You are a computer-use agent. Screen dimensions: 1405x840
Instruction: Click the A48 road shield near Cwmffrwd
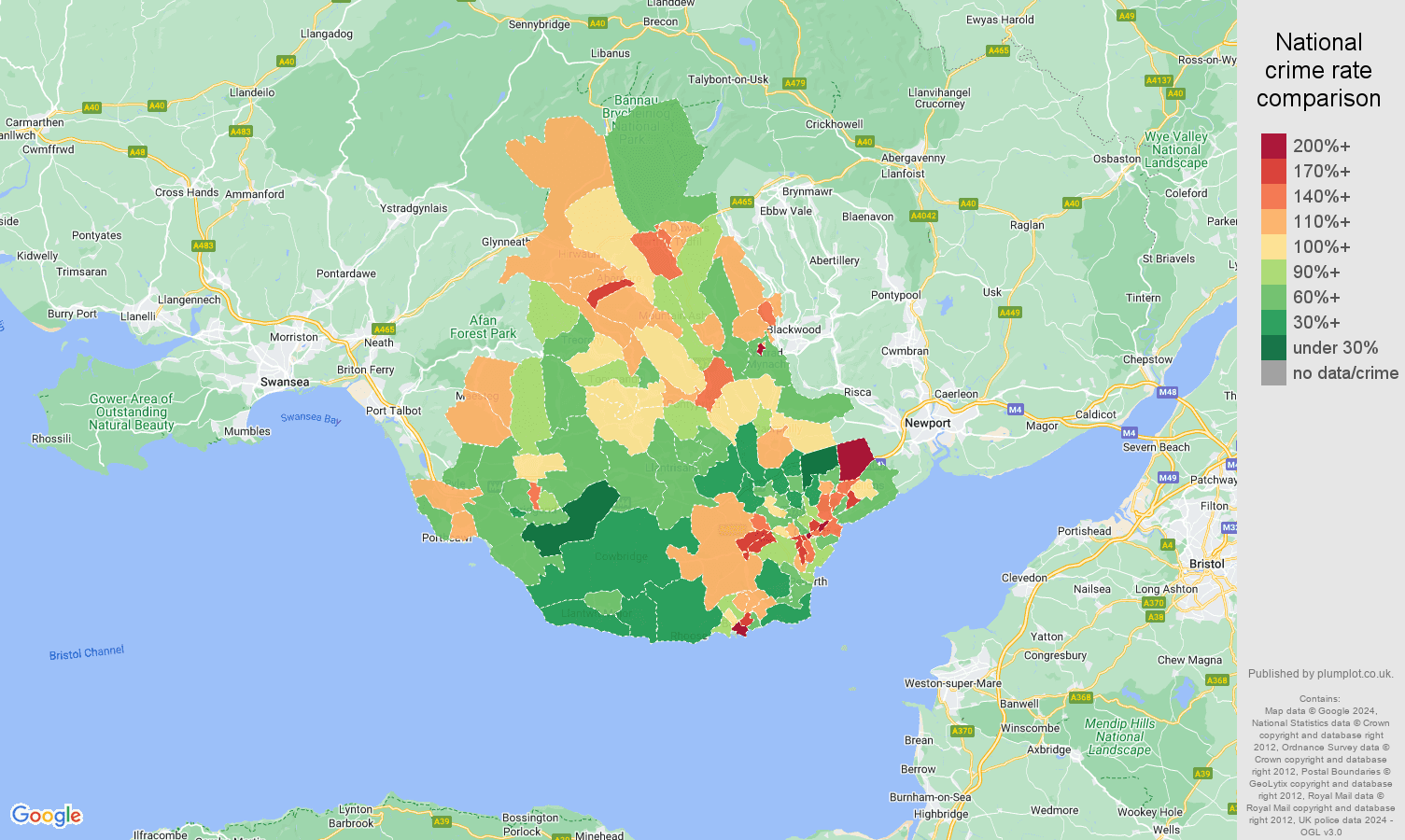coord(137,152)
